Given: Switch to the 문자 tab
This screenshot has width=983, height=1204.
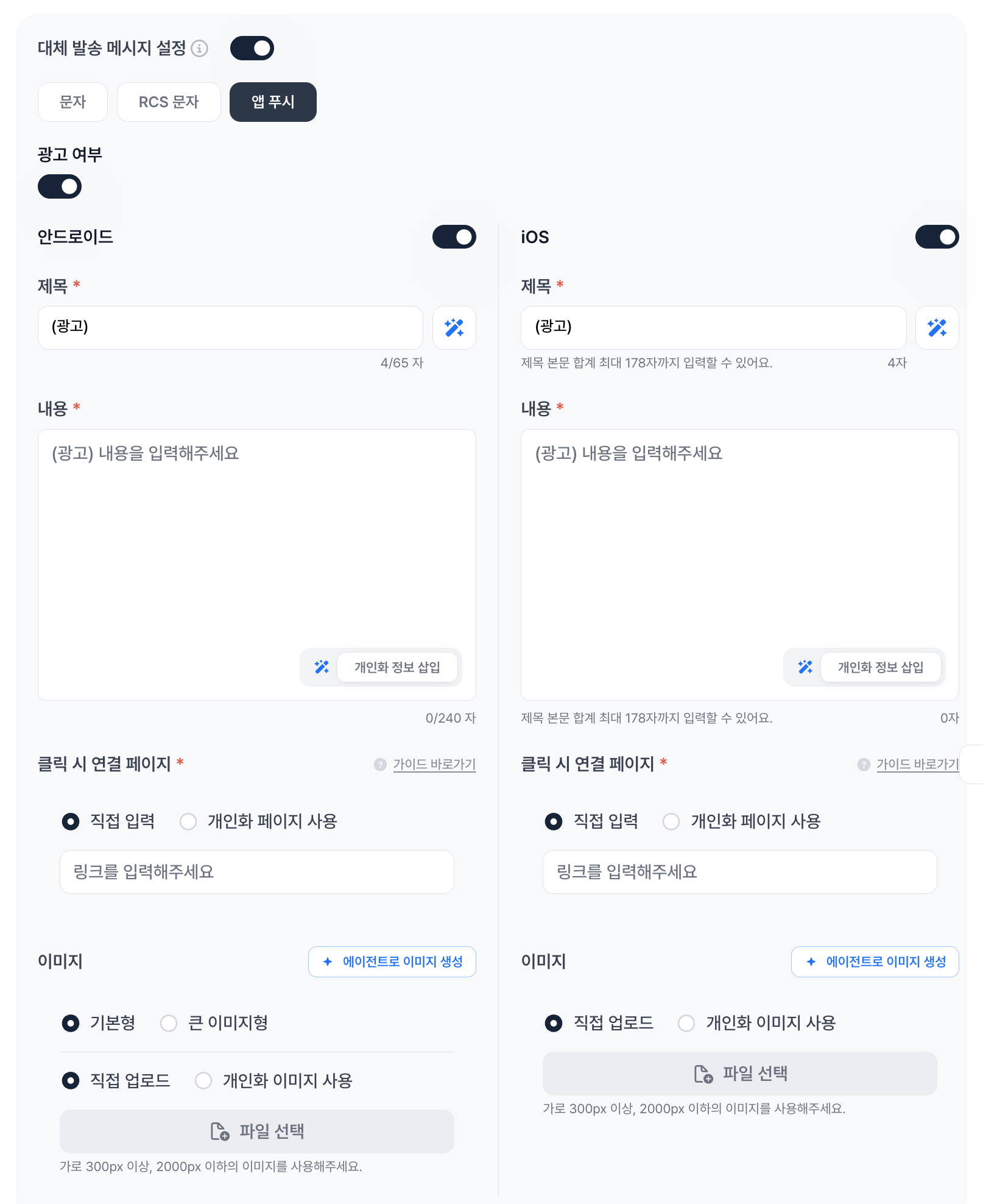Looking at the screenshot, I should click(x=72, y=102).
